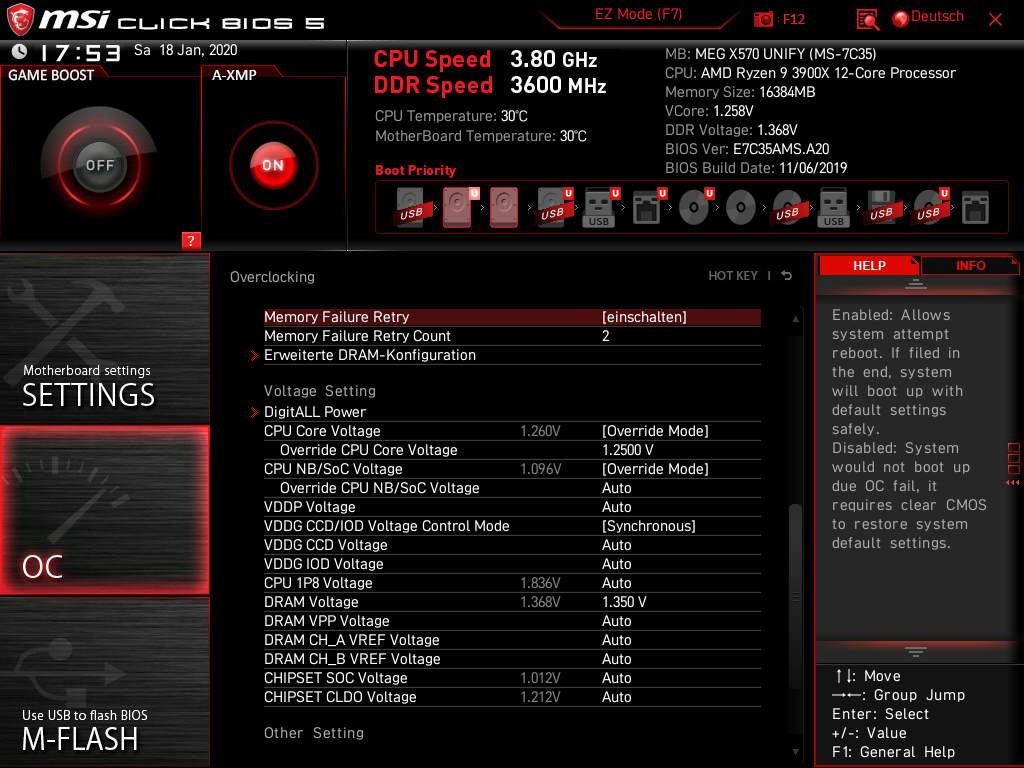Click the help panel bottom handle
The image size is (1024, 768).
916,652
